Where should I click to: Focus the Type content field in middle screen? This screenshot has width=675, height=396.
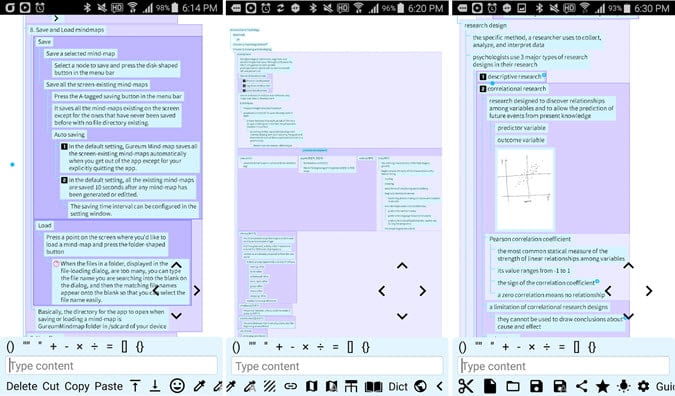[x=337, y=366]
